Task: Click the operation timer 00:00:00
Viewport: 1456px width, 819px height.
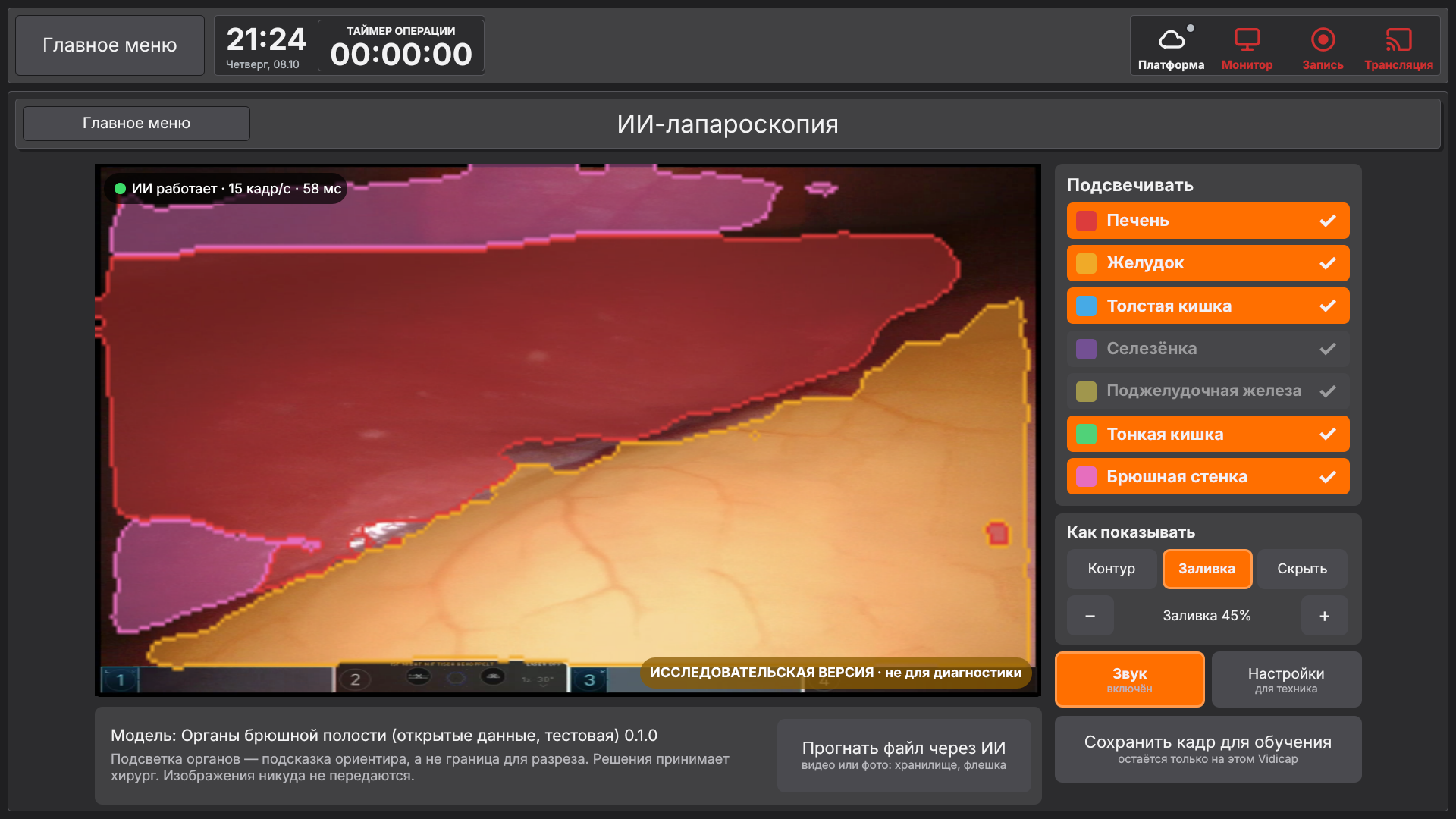Action: (x=401, y=55)
